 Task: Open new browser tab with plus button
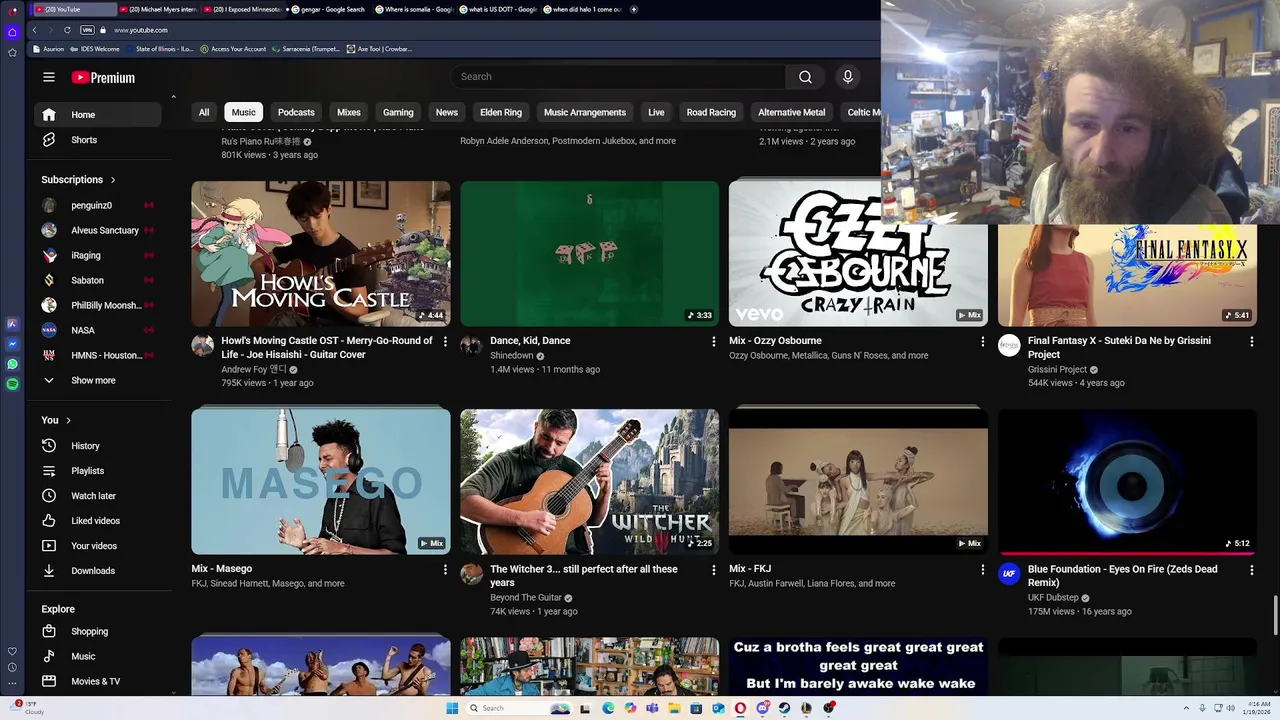tap(633, 9)
